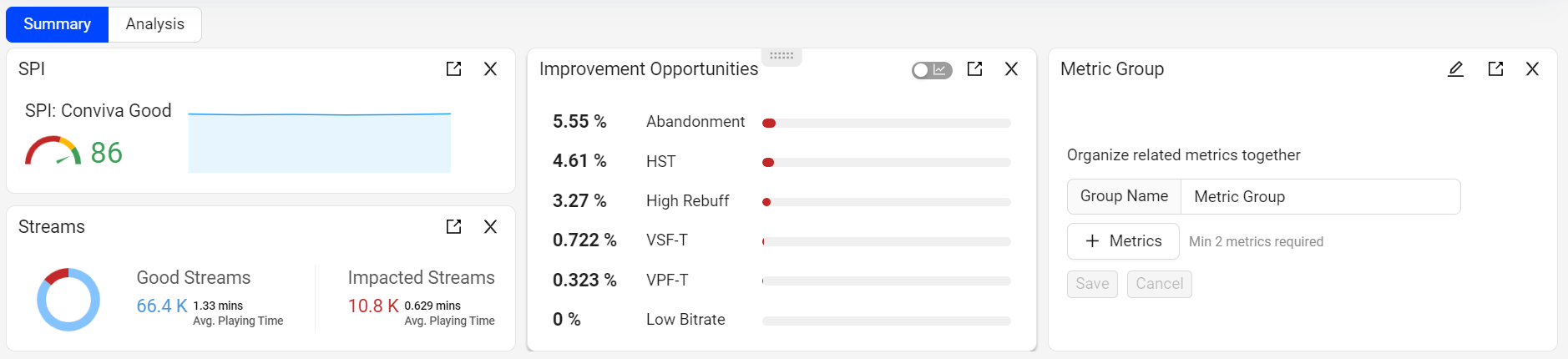
Task: Click the Abandonment percentage bar
Action: click(886, 124)
